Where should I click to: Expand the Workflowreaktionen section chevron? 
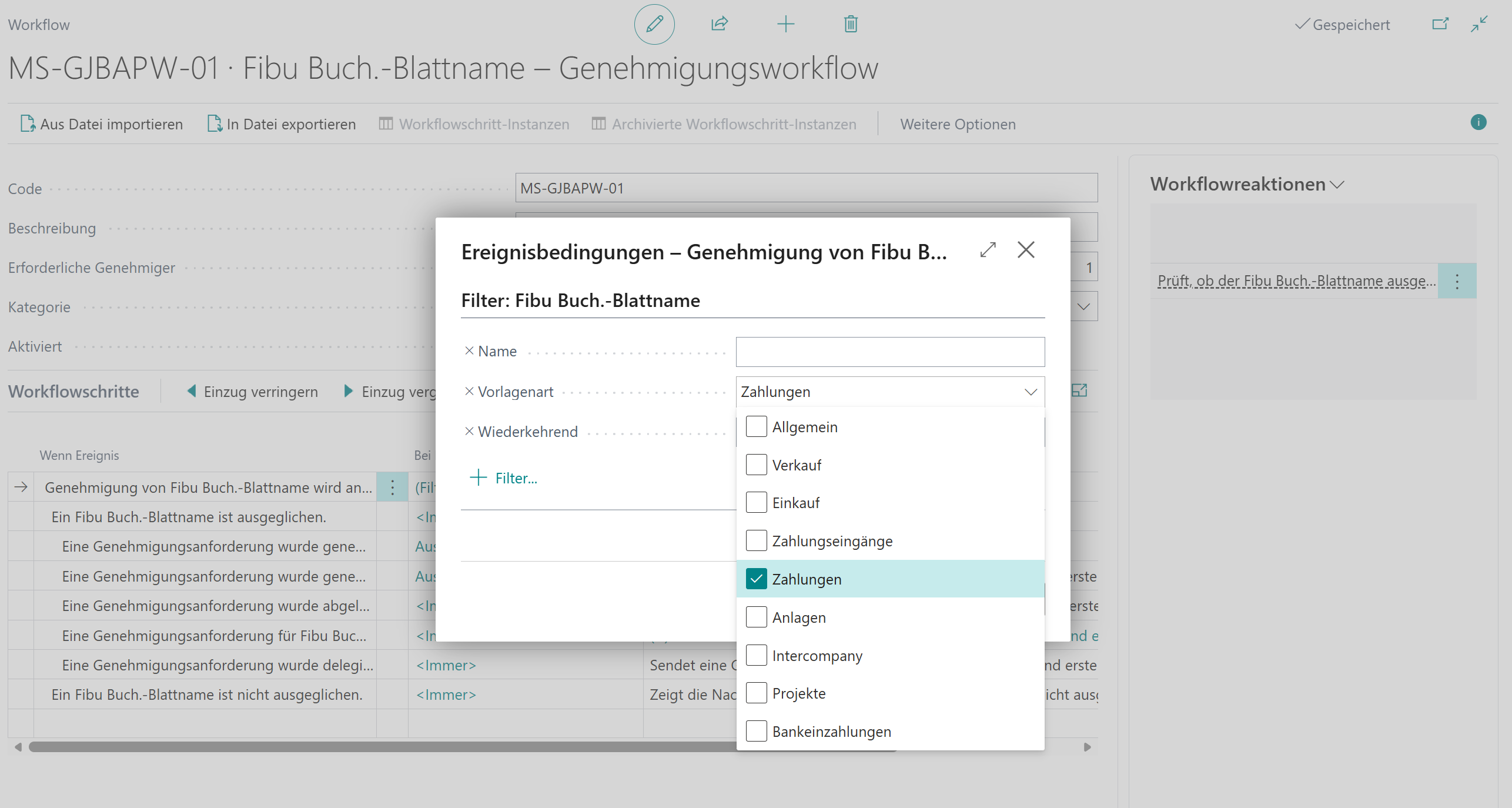[x=1337, y=185]
